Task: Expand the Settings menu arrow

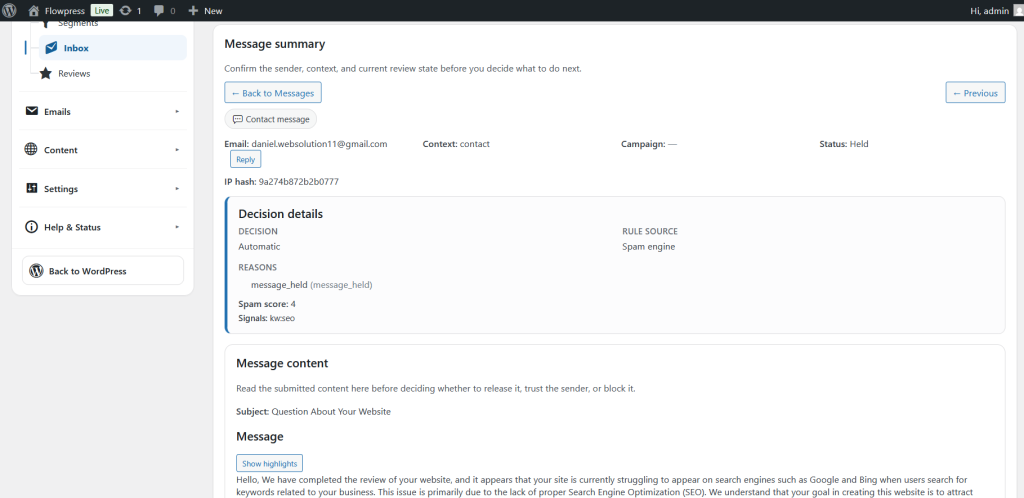Action: 177,189
